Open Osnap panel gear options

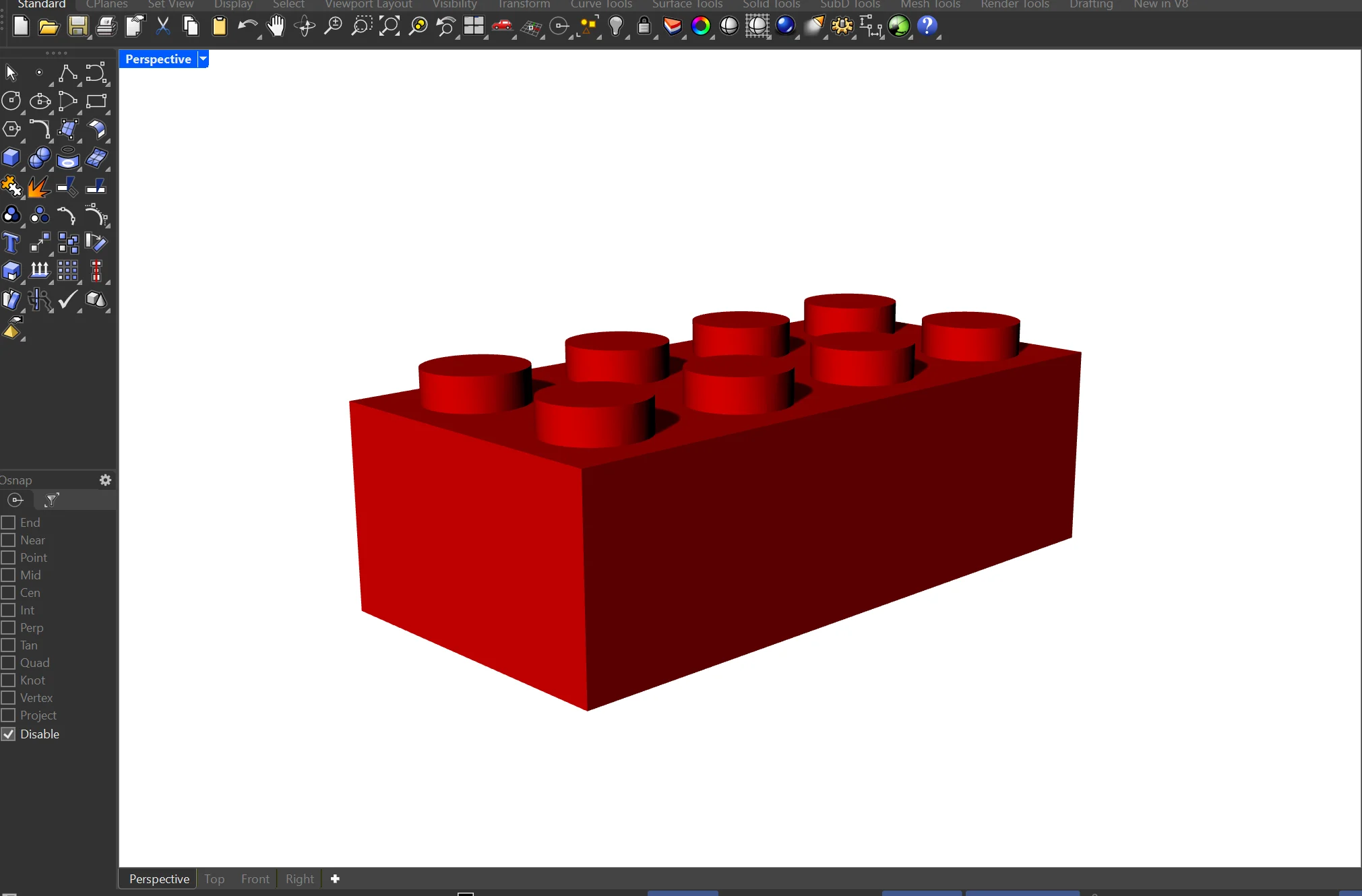pyautogui.click(x=105, y=480)
